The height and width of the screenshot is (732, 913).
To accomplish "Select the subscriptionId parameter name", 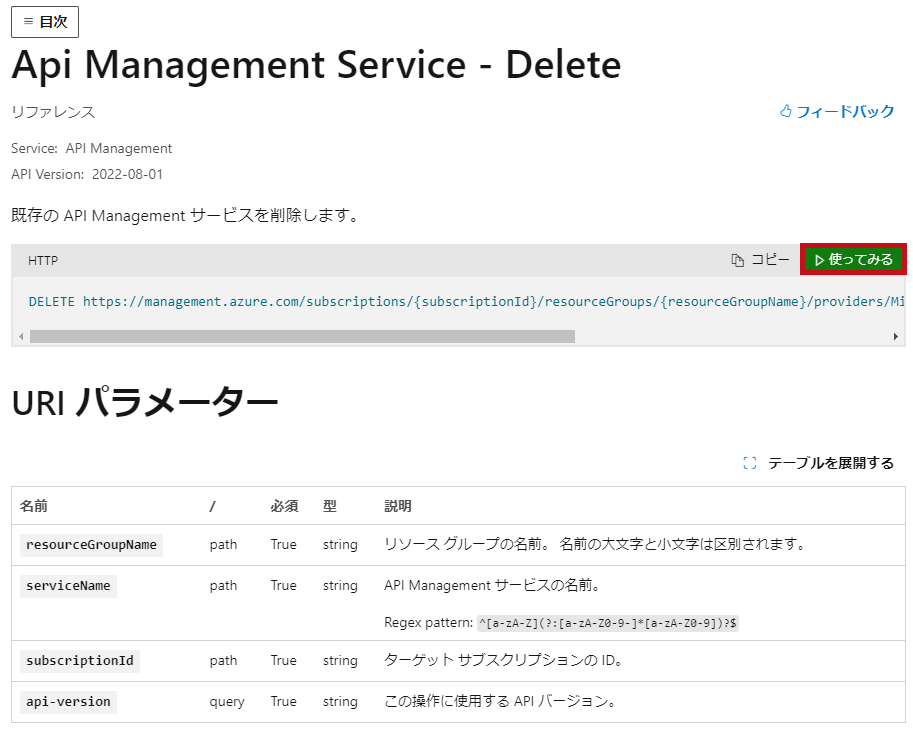I will (80, 661).
